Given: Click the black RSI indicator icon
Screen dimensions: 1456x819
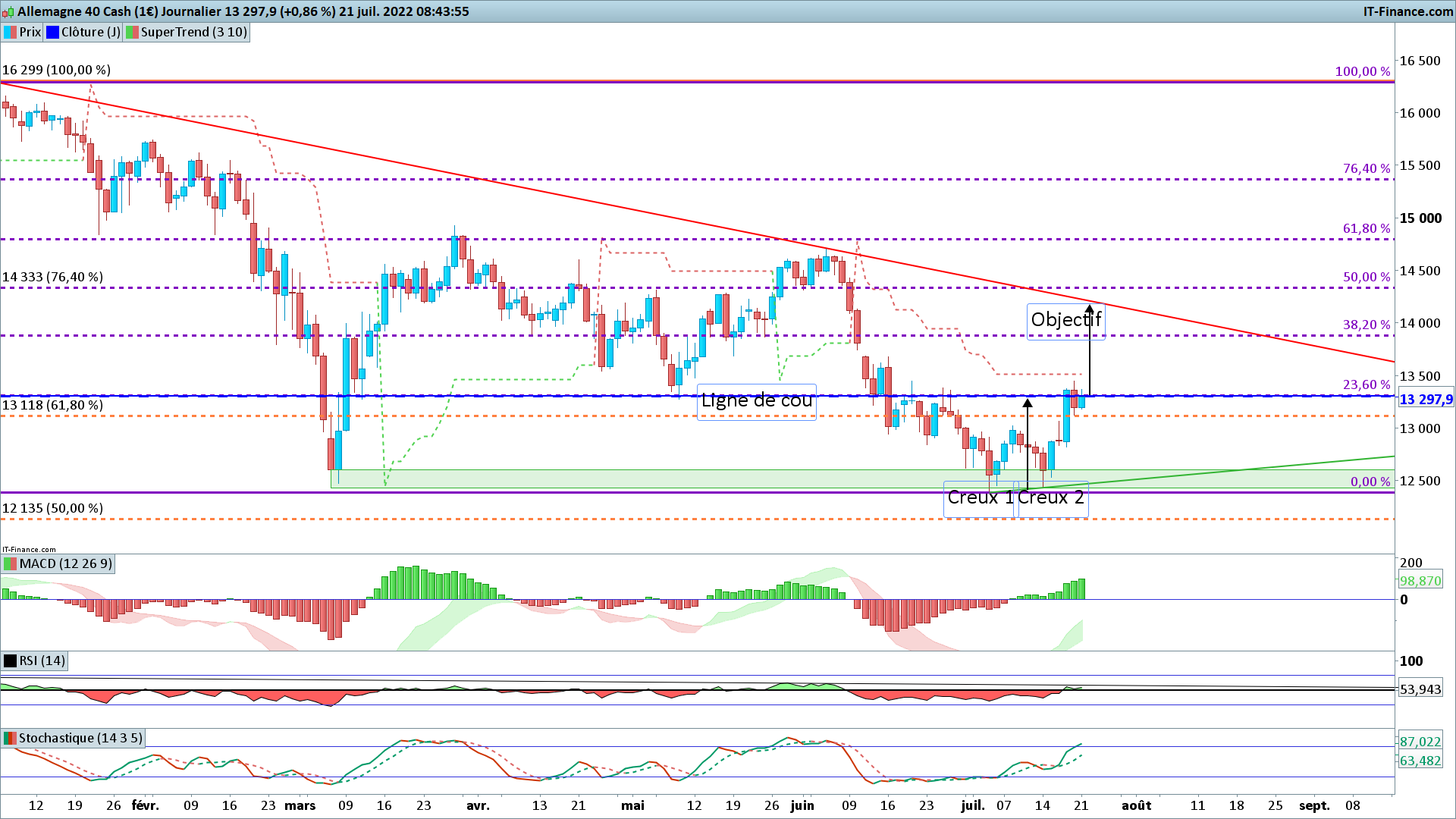Looking at the screenshot, I should [x=11, y=661].
